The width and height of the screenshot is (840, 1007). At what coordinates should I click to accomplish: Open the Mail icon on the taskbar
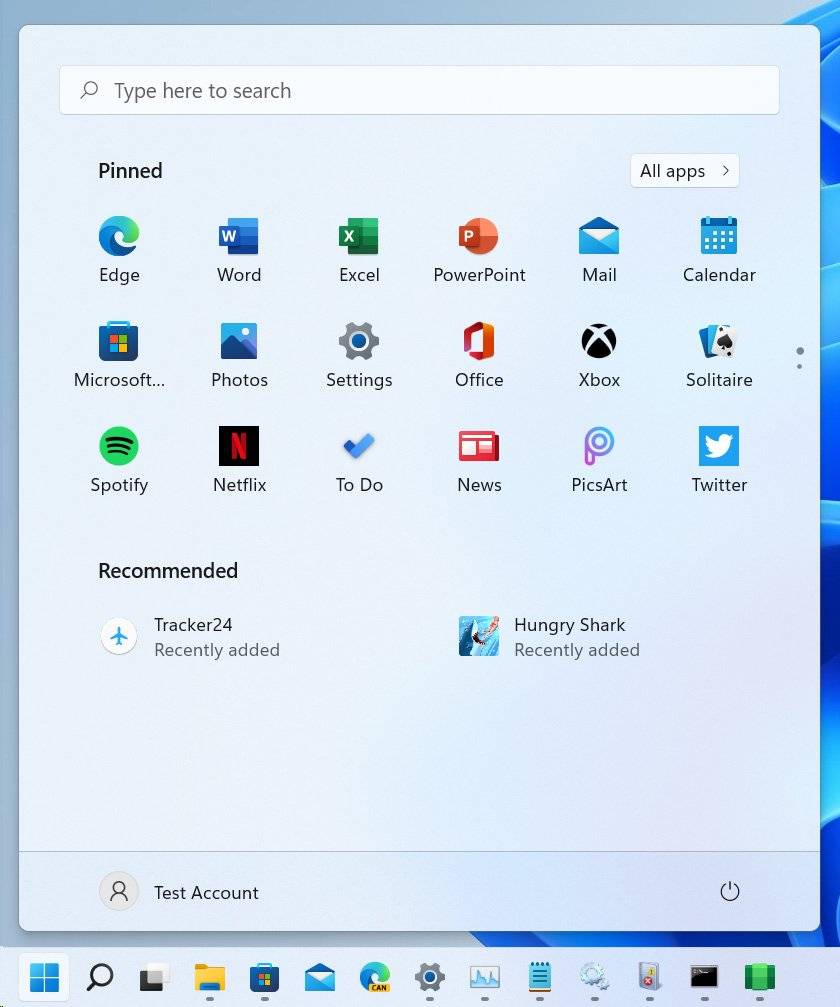(x=319, y=977)
